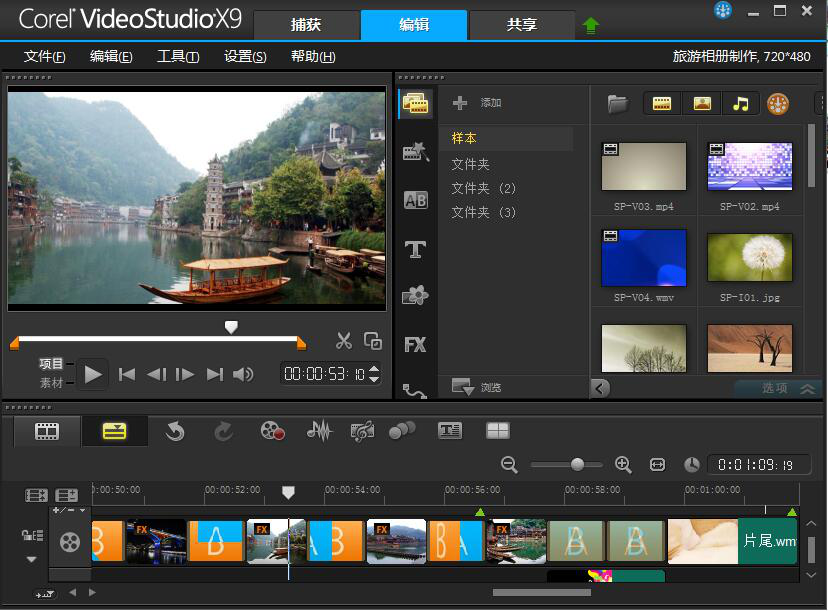
Task: Open the 工具(T) menu
Action: coord(178,57)
